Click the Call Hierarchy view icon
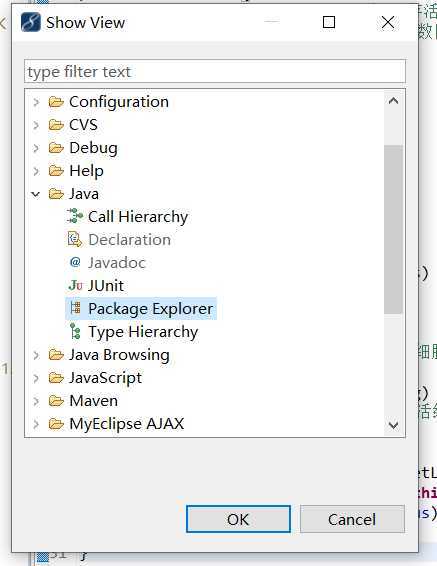The image size is (437, 566). (x=75, y=216)
